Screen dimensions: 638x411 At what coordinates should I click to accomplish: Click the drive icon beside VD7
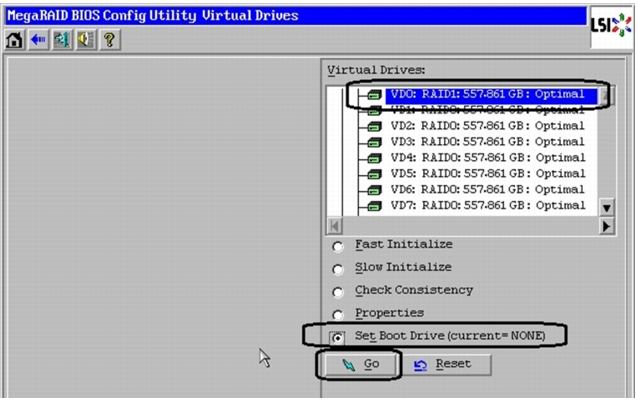point(374,206)
